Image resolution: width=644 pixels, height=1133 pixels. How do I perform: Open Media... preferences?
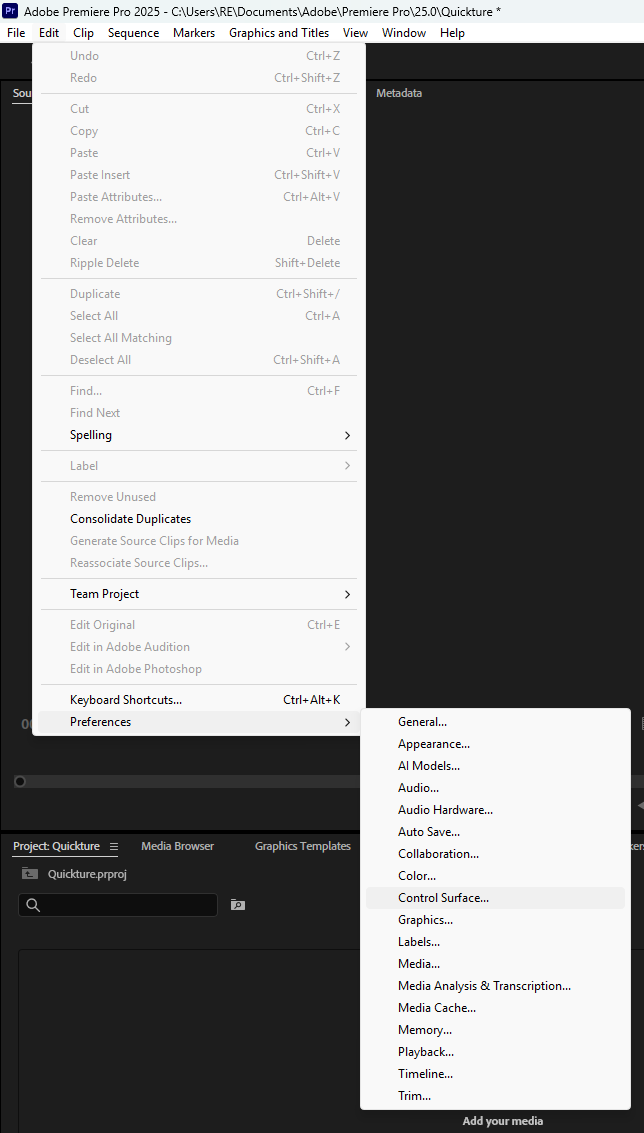click(495, 964)
